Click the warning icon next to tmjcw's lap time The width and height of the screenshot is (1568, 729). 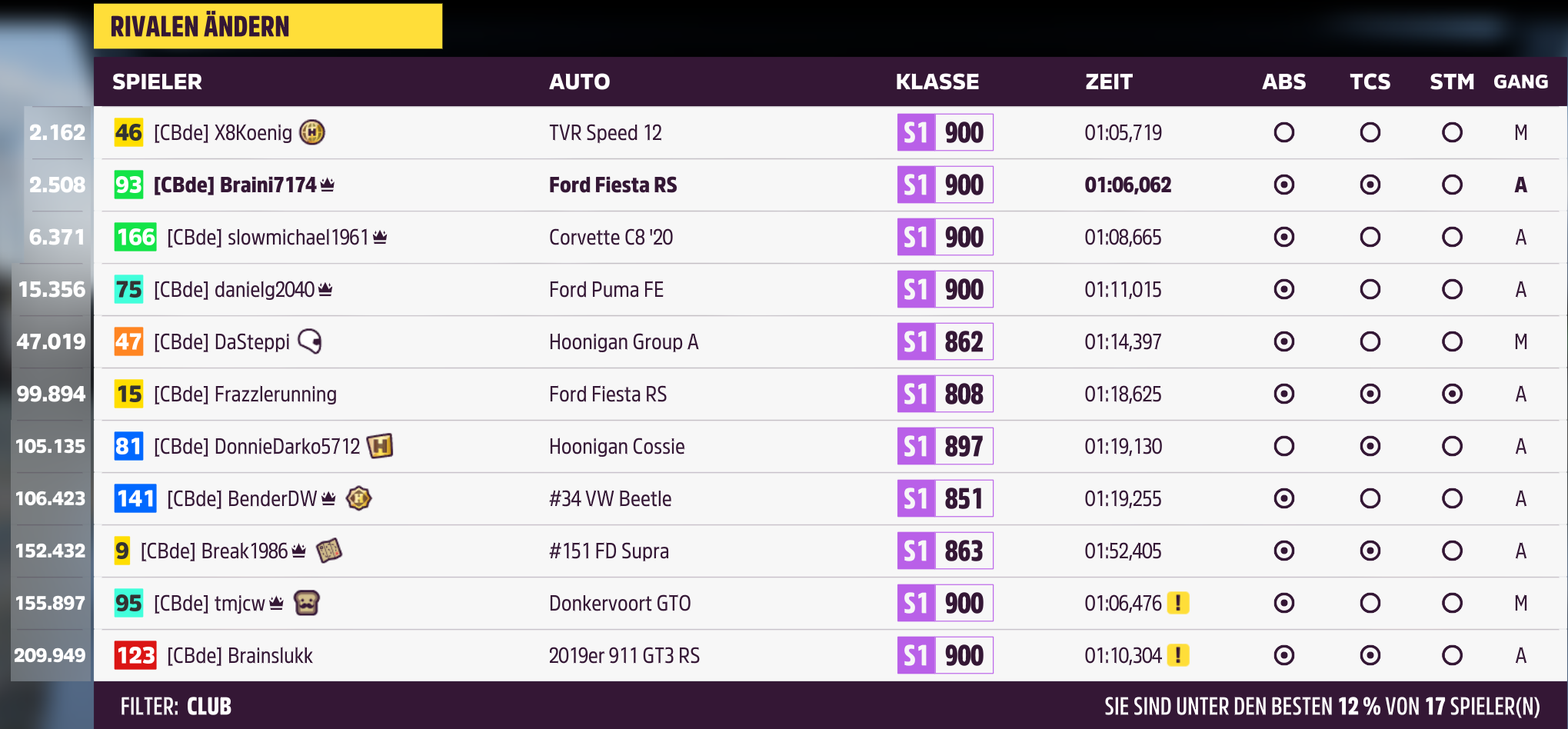1179,603
